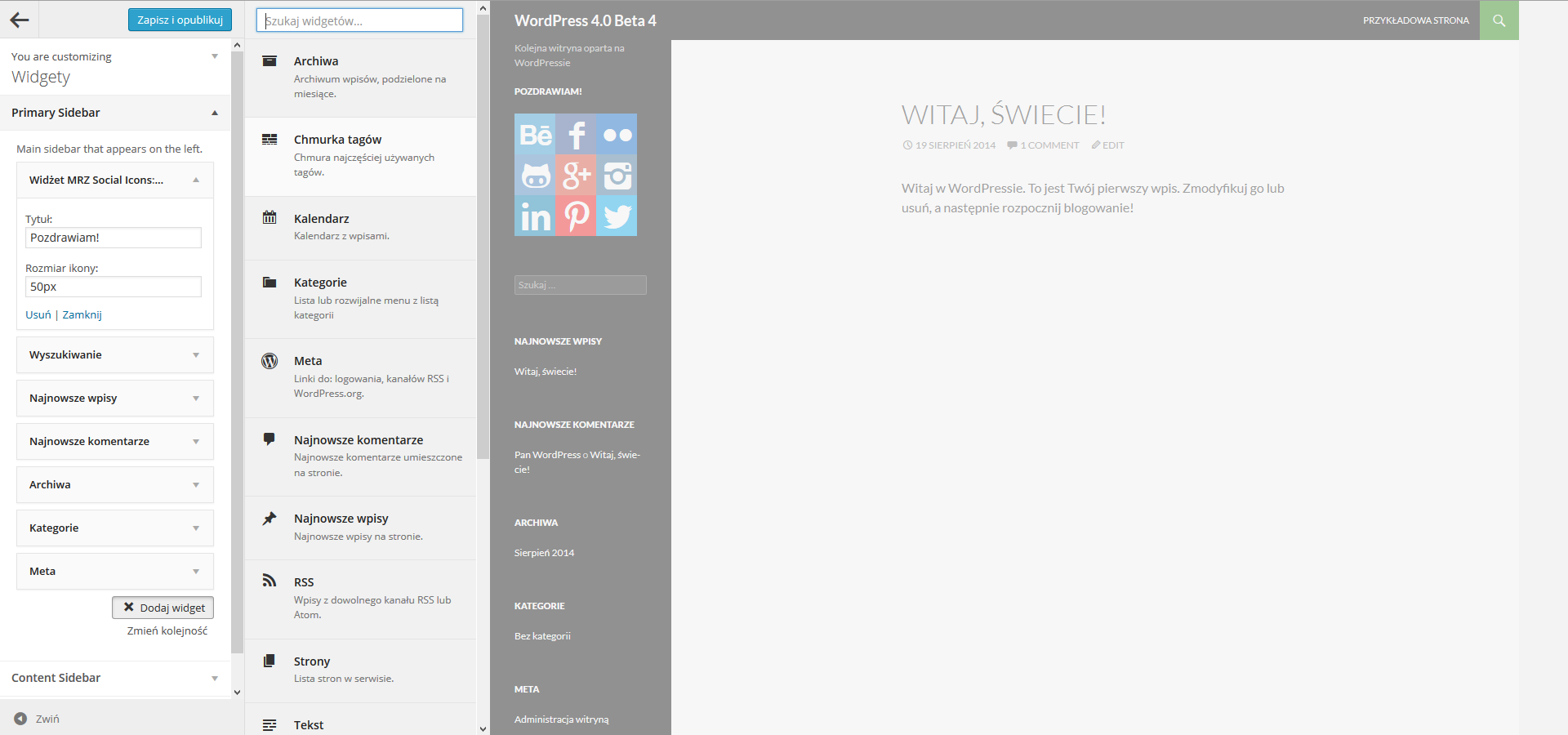Image resolution: width=1568 pixels, height=735 pixels.
Task: Open the 1 Comment link
Action: [1049, 145]
